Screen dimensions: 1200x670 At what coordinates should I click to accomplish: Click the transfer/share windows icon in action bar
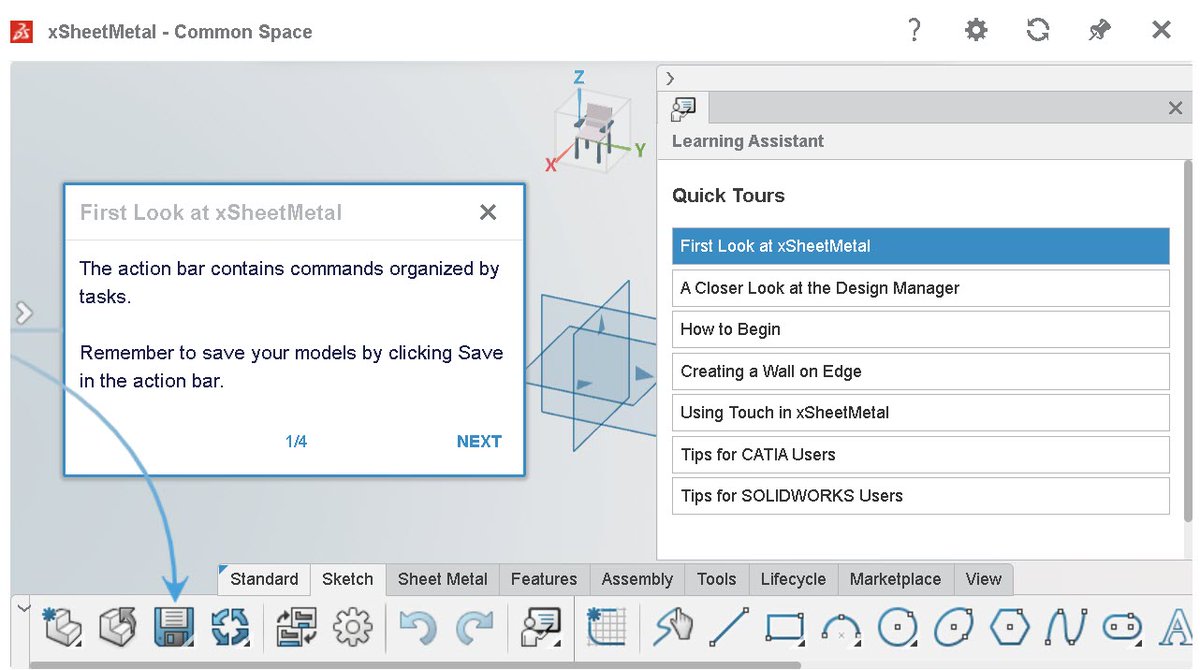tap(297, 628)
